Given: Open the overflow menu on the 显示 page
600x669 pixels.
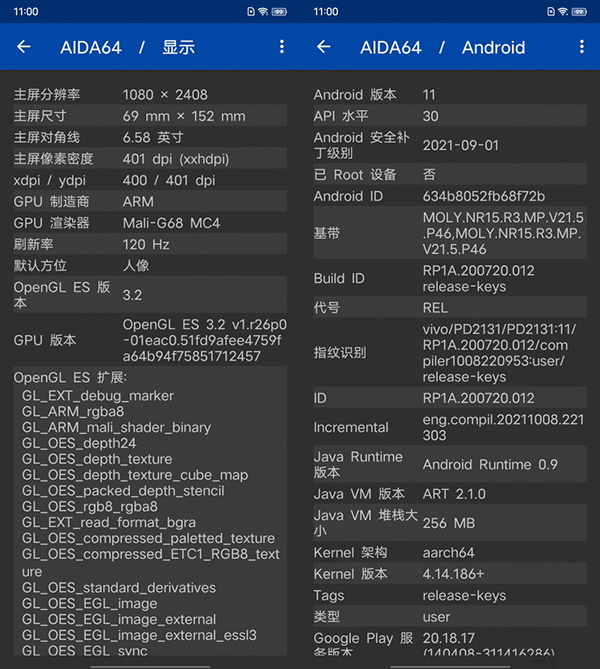Looking at the screenshot, I should pyautogui.click(x=282, y=47).
